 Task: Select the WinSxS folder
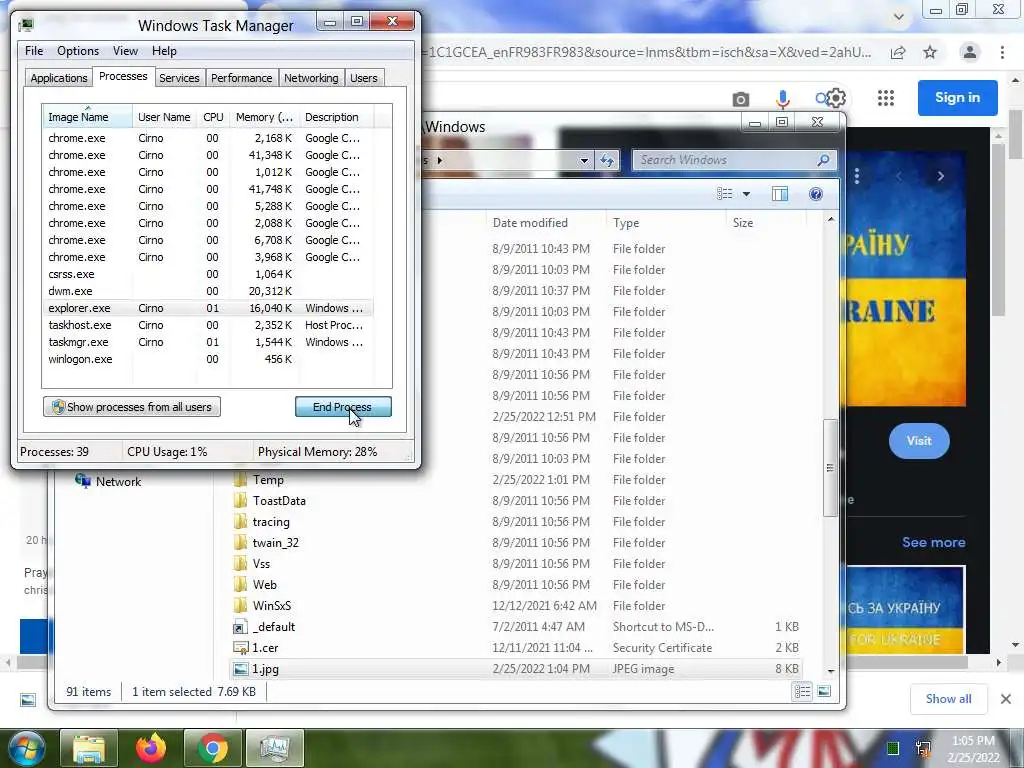(x=272, y=605)
